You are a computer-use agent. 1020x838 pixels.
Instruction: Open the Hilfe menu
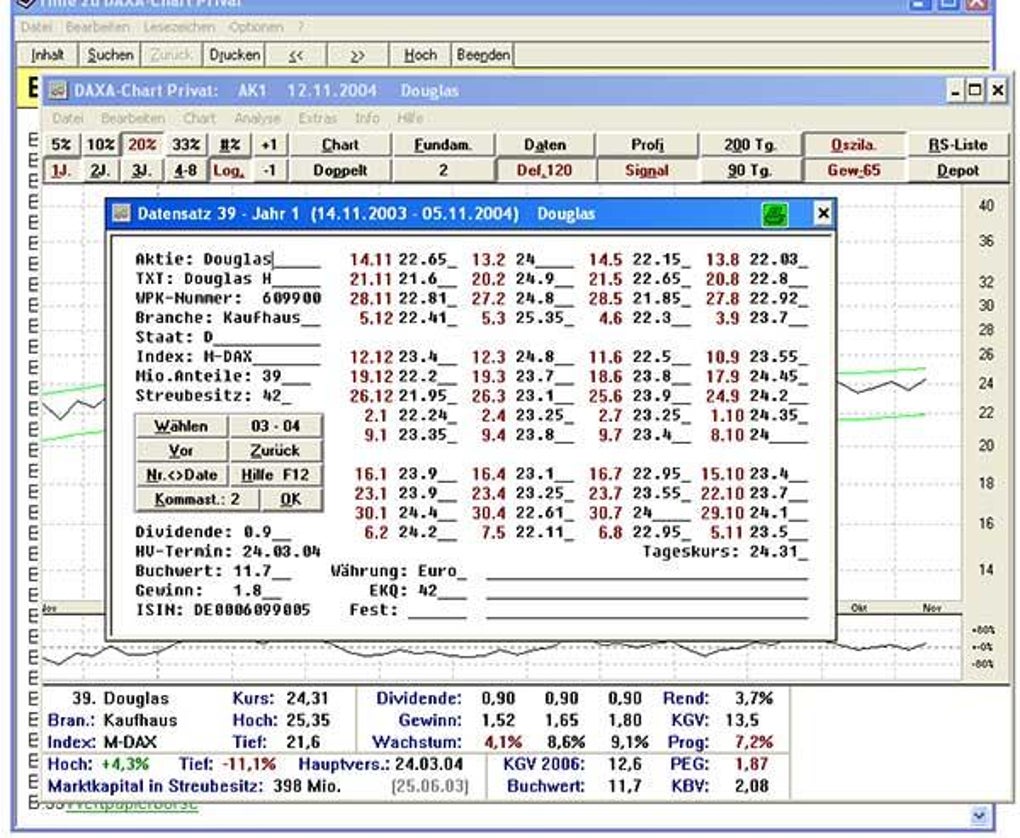pyautogui.click(x=410, y=118)
